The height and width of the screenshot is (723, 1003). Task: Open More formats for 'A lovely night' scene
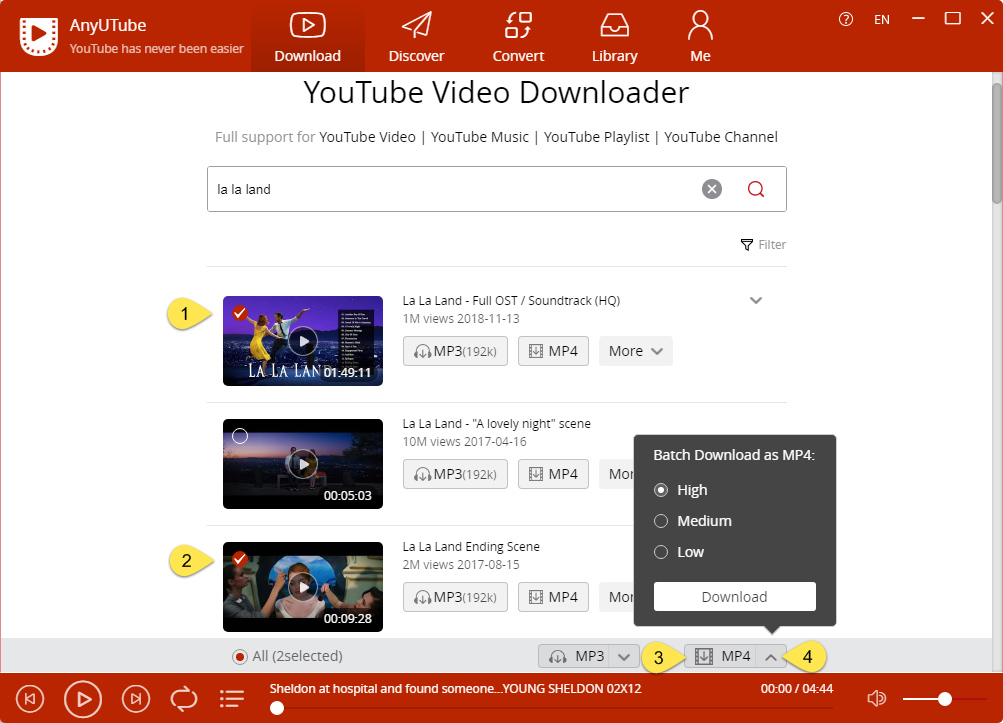point(617,474)
